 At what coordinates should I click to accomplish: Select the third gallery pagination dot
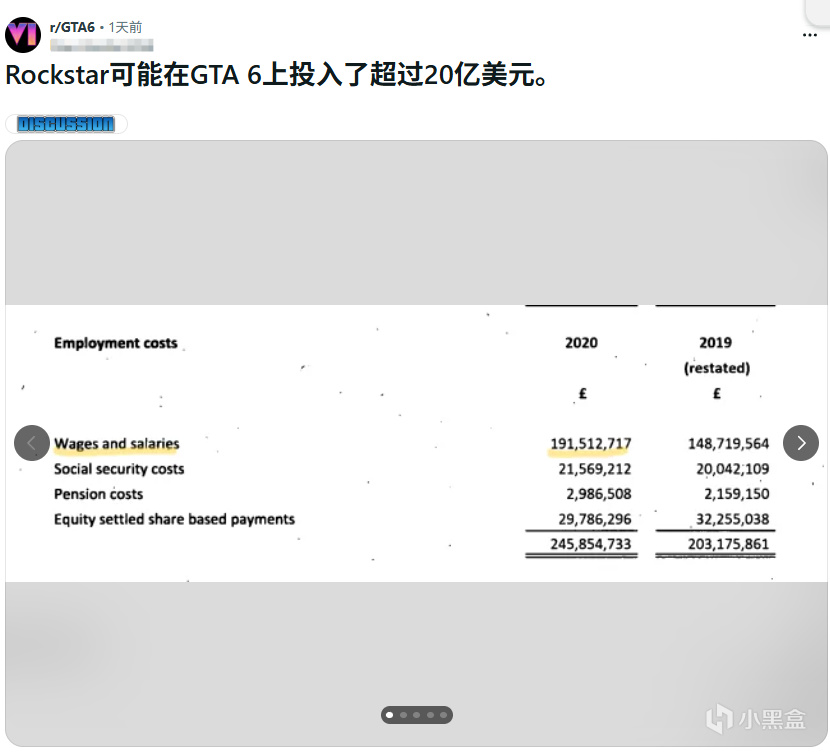pyautogui.click(x=417, y=715)
